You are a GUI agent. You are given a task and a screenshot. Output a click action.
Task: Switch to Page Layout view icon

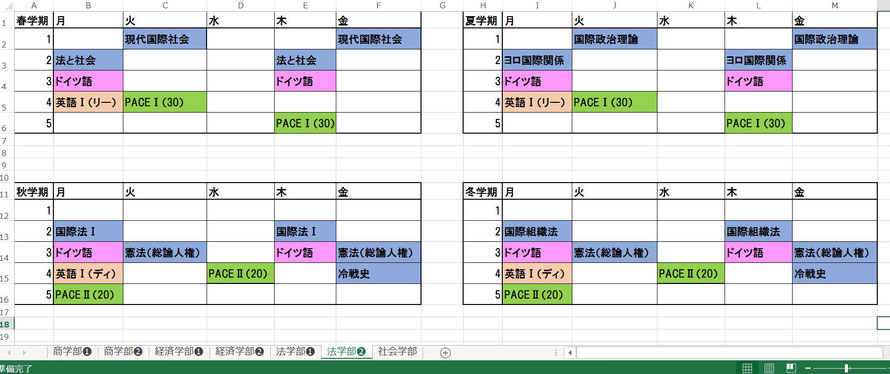(x=770, y=368)
